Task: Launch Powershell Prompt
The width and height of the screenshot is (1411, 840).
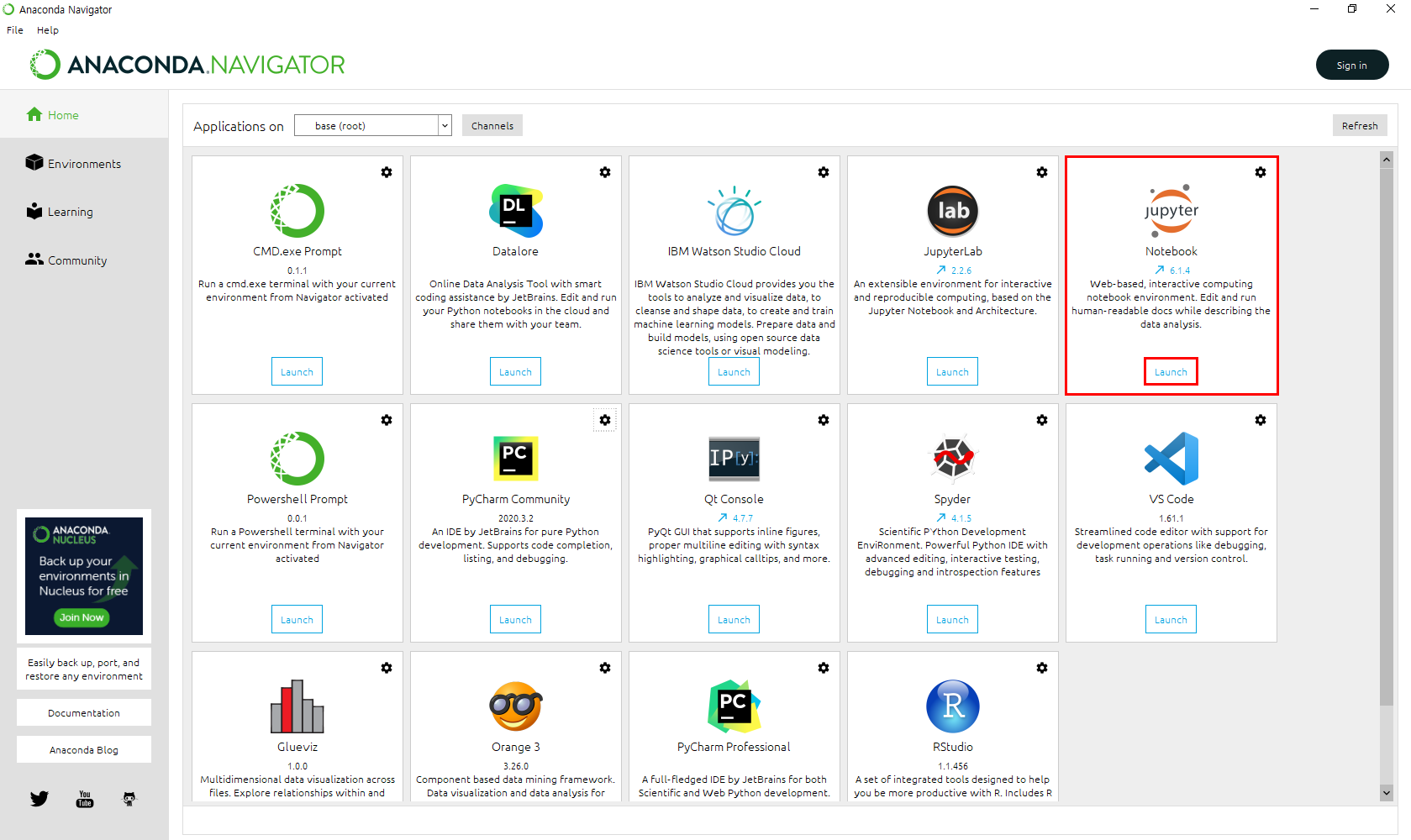Action: 297,620
